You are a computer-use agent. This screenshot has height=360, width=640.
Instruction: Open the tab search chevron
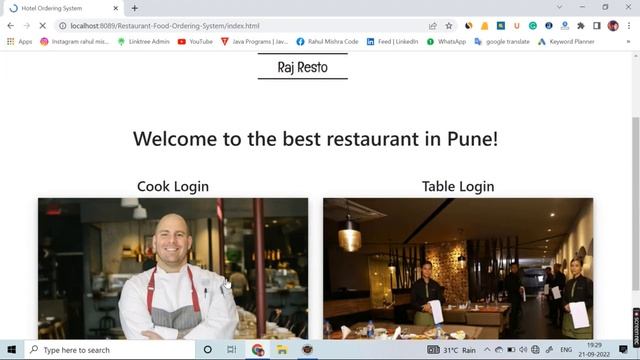click(x=559, y=7)
